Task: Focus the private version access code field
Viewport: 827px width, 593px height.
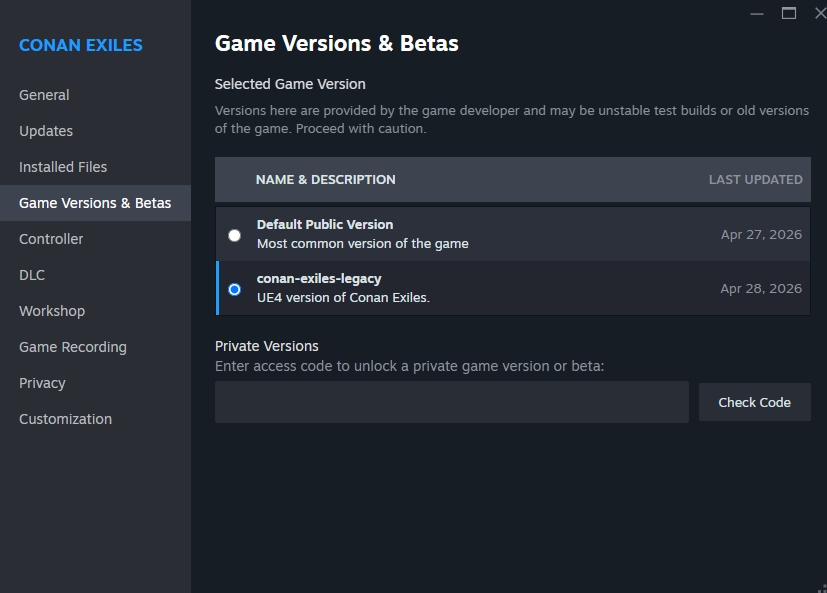Action: pyautogui.click(x=451, y=402)
